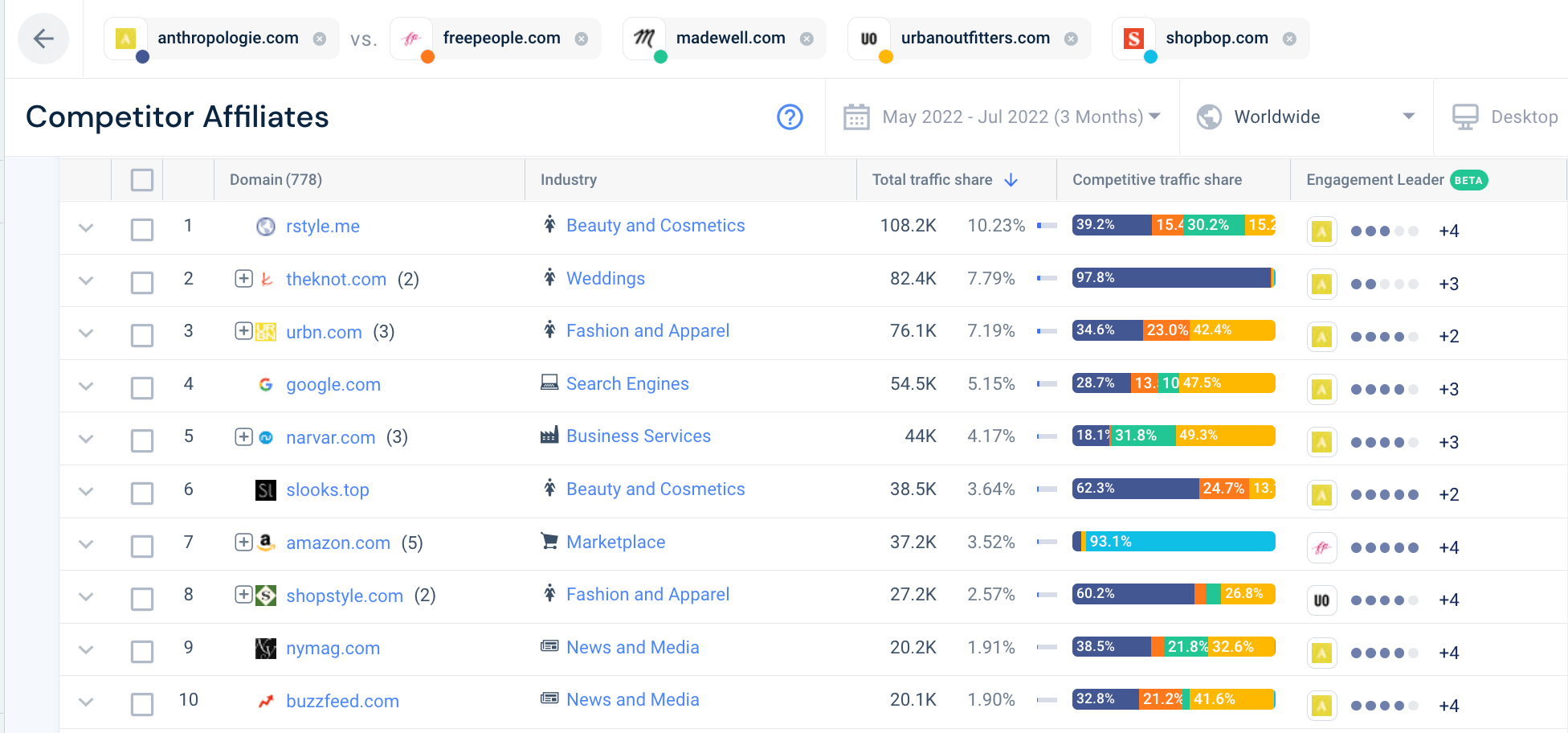Click the help question mark icon
The image size is (1568, 733).
click(x=790, y=117)
